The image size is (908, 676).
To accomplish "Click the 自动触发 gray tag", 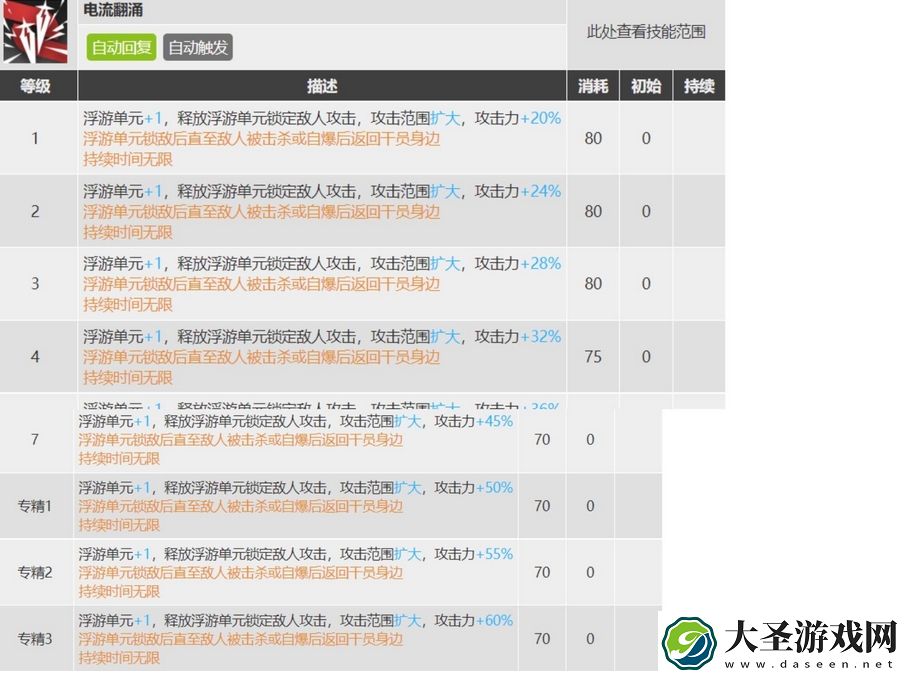I will [x=197, y=47].
